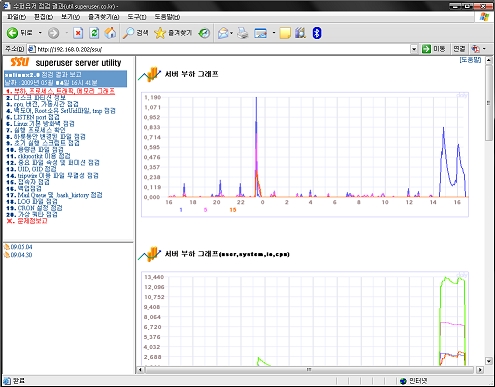This screenshot has width=495, height=387.
Task: Open item 17 Mail Queue 및 bash_history 점검
Action: [54, 195]
